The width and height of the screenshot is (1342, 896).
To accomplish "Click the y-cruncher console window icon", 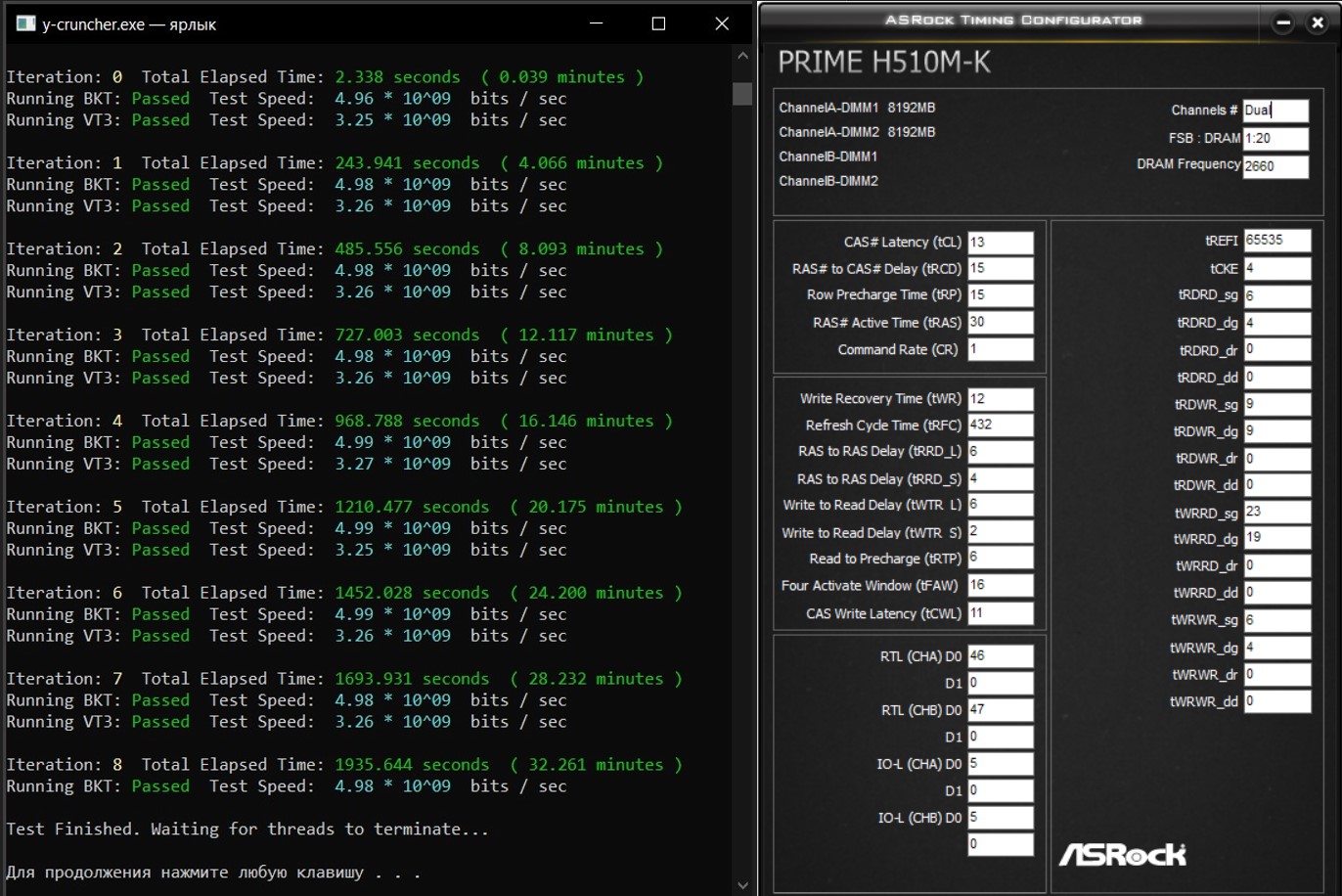I will 25,23.
